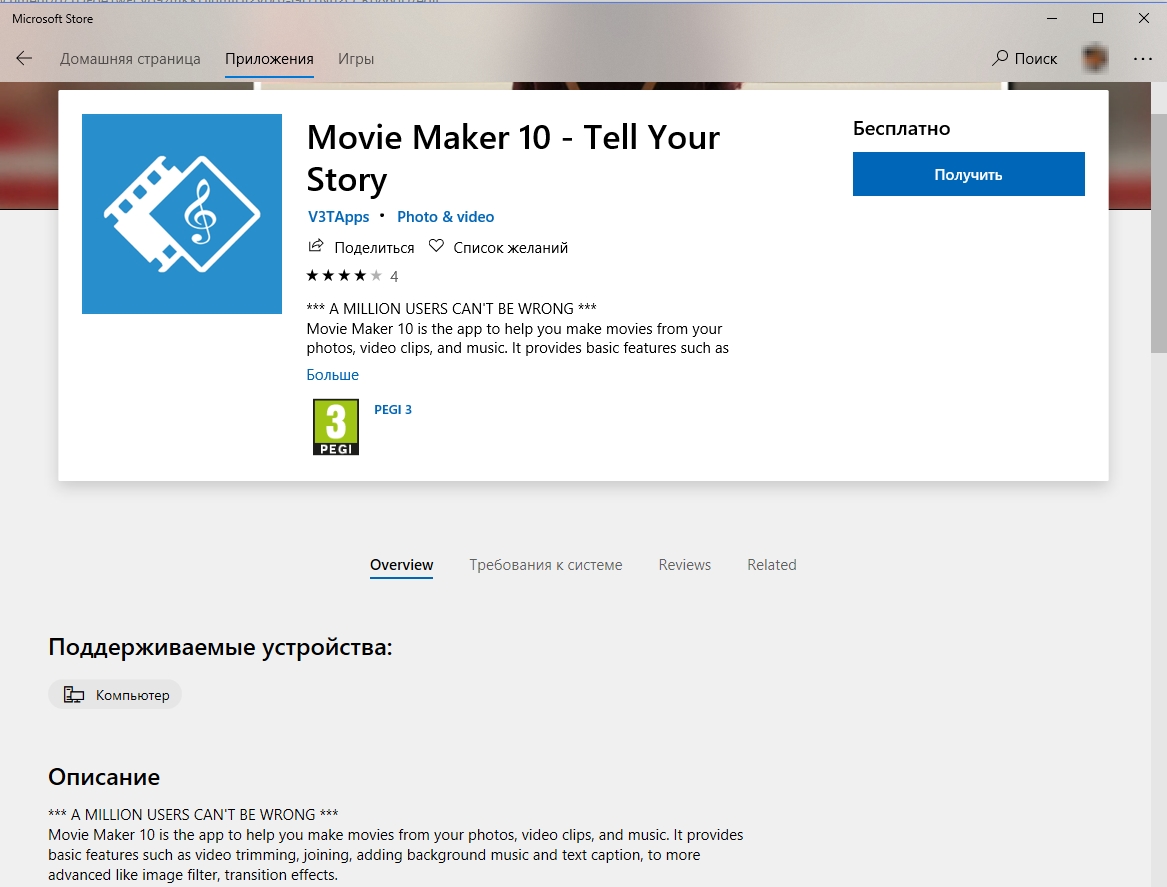
Task: Switch to the Игры tab
Action: coord(356,59)
